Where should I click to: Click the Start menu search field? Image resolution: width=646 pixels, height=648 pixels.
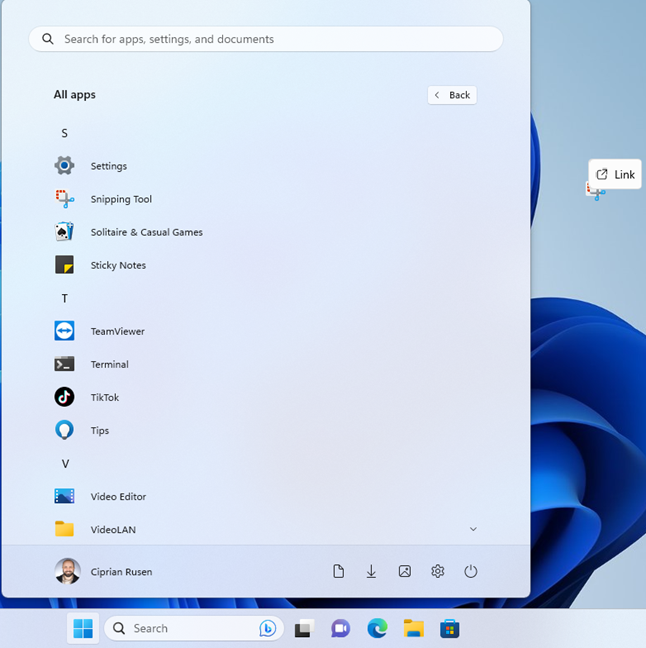point(266,39)
